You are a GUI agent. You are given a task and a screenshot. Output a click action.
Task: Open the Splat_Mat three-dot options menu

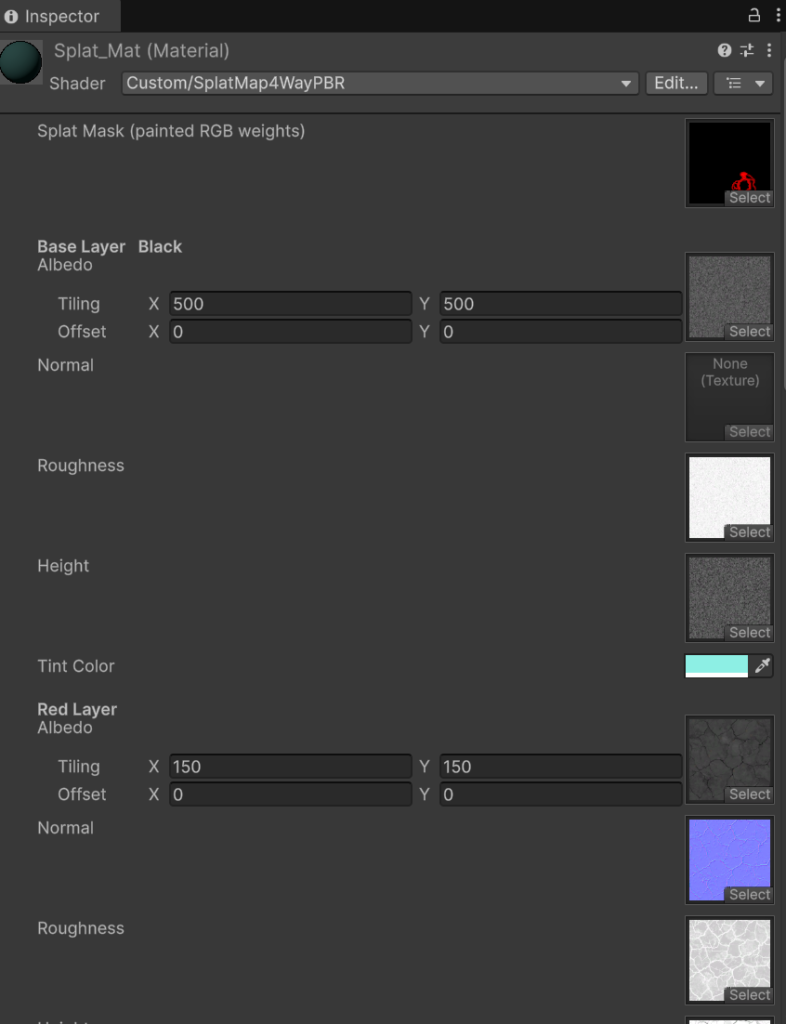point(769,50)
